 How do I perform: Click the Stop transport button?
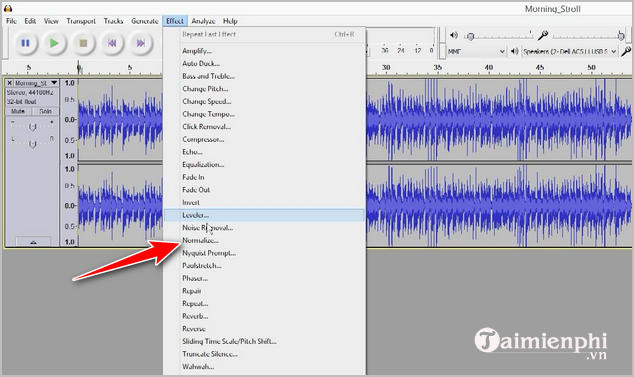click(x=83, y=43)
